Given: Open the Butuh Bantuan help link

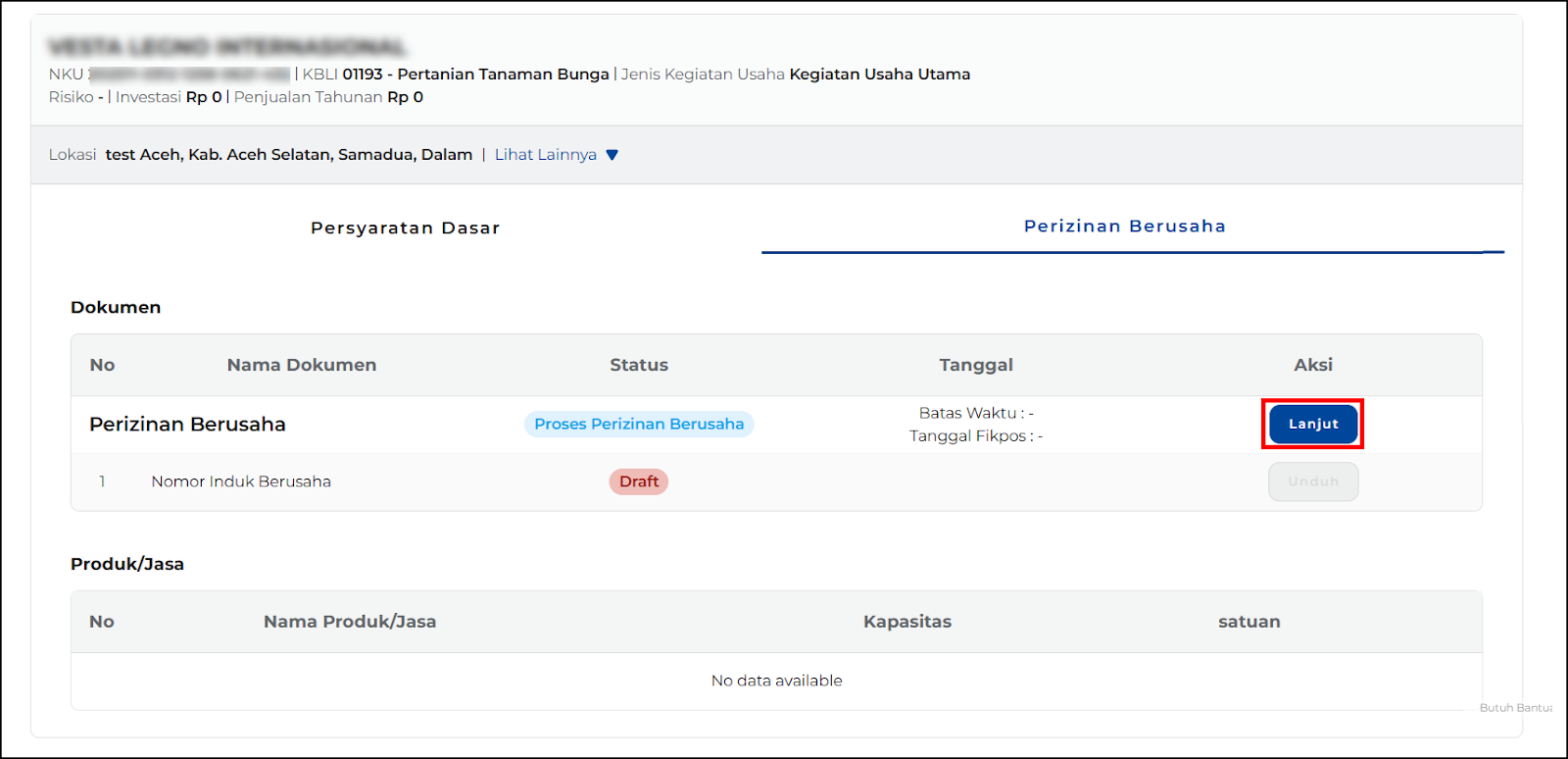Looking at the screenshot, I should 1515,708.
